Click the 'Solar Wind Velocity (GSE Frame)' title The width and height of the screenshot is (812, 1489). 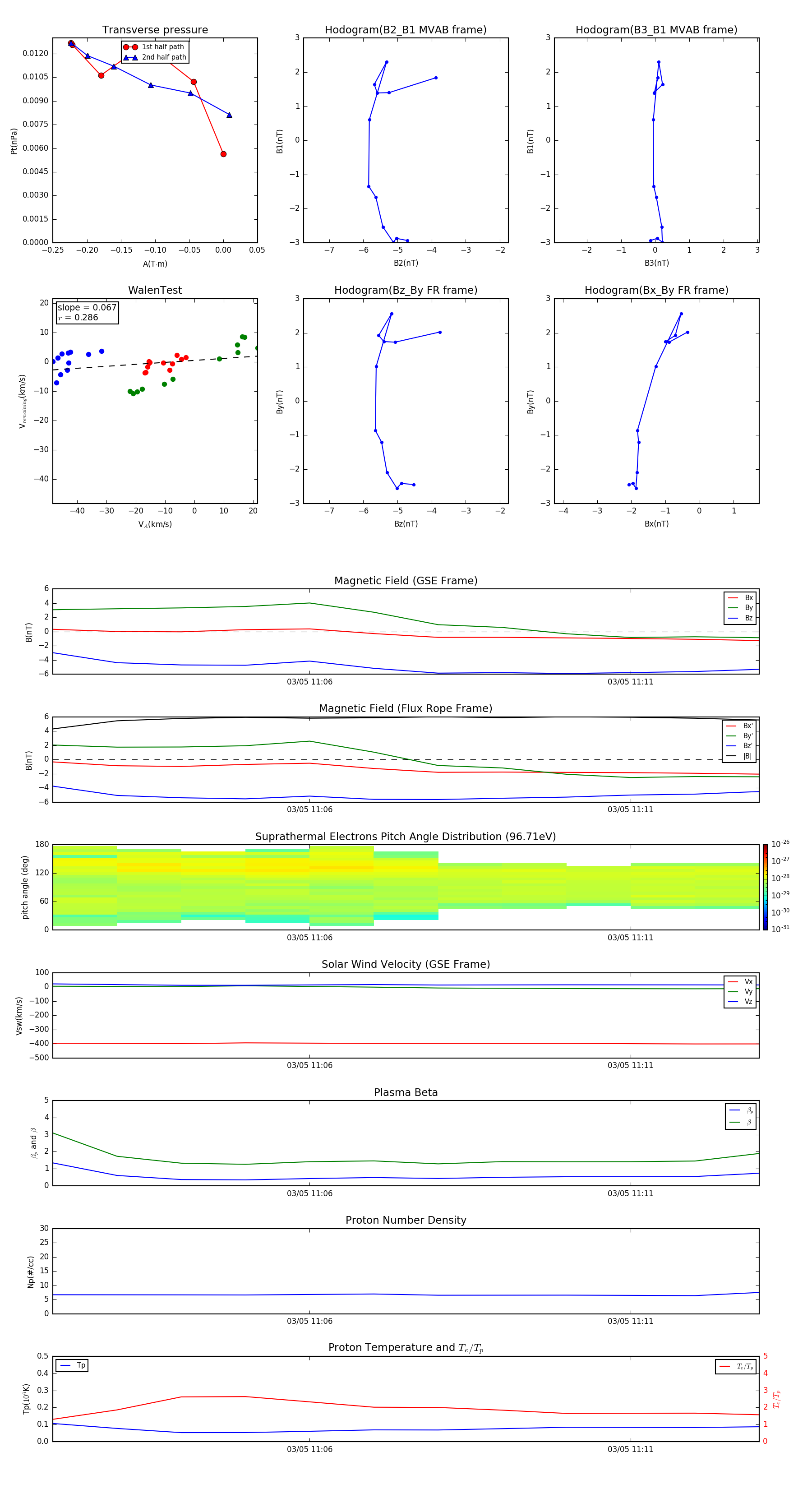coord(406,964)
